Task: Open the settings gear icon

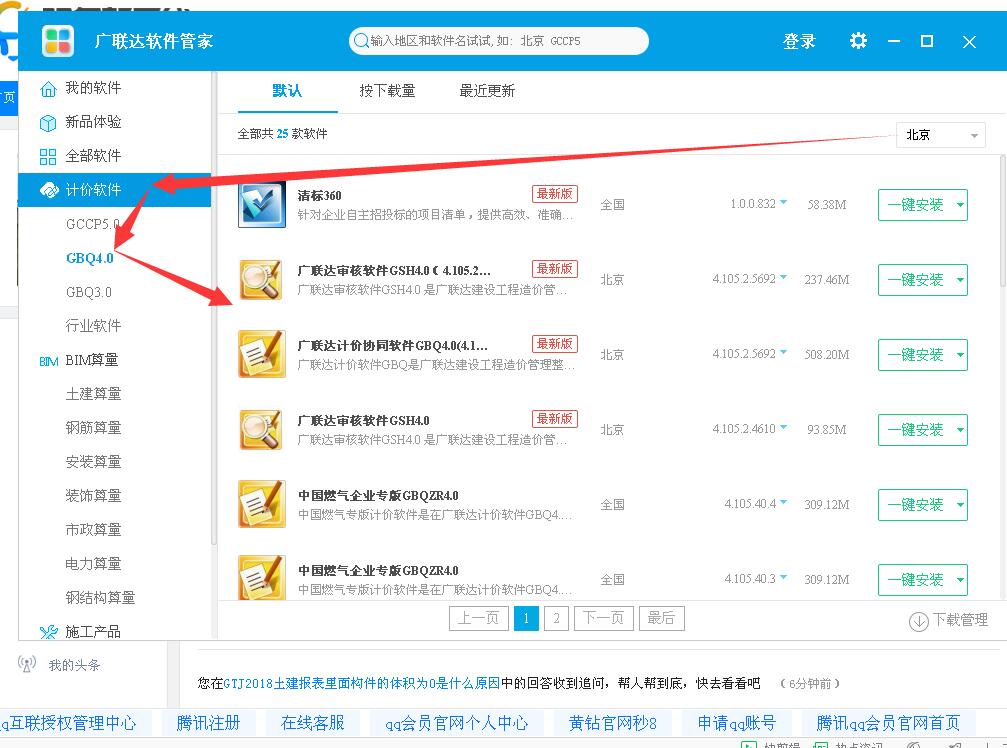Action: [x=858, y=41]
